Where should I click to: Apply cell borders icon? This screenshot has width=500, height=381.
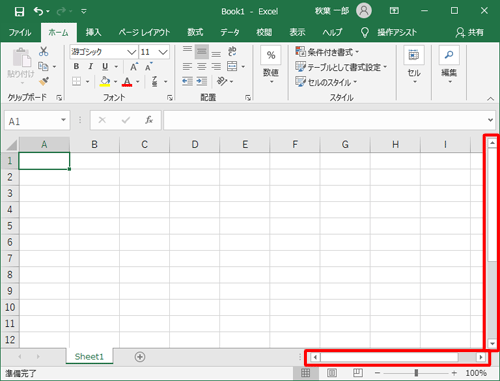(77, 81)
